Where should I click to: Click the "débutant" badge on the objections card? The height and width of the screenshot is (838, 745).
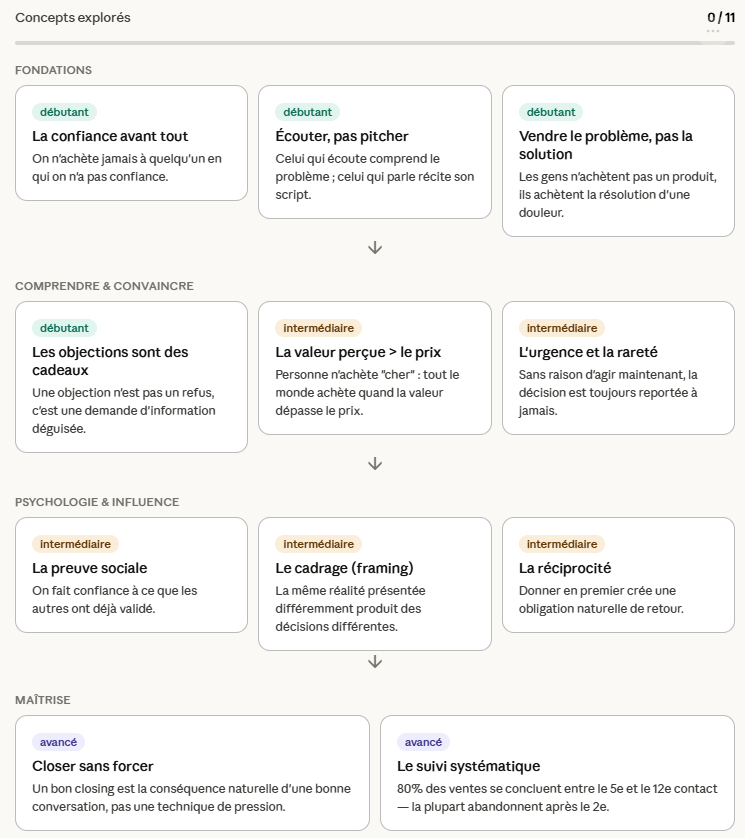(64, 328)
